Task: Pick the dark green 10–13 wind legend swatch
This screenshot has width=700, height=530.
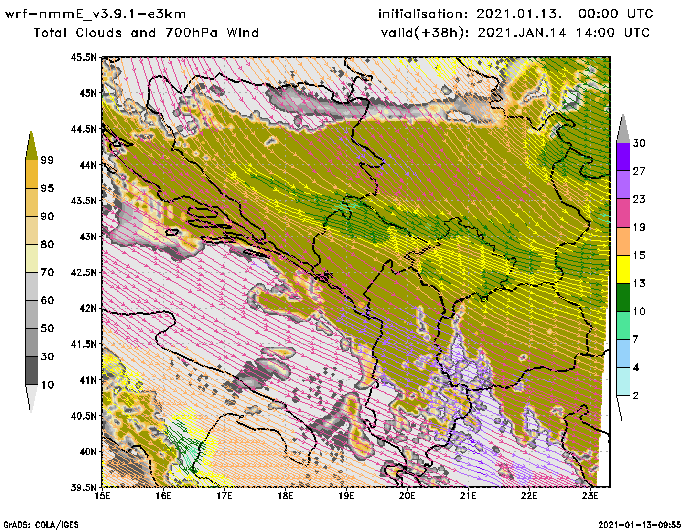Action: [623, 297]
